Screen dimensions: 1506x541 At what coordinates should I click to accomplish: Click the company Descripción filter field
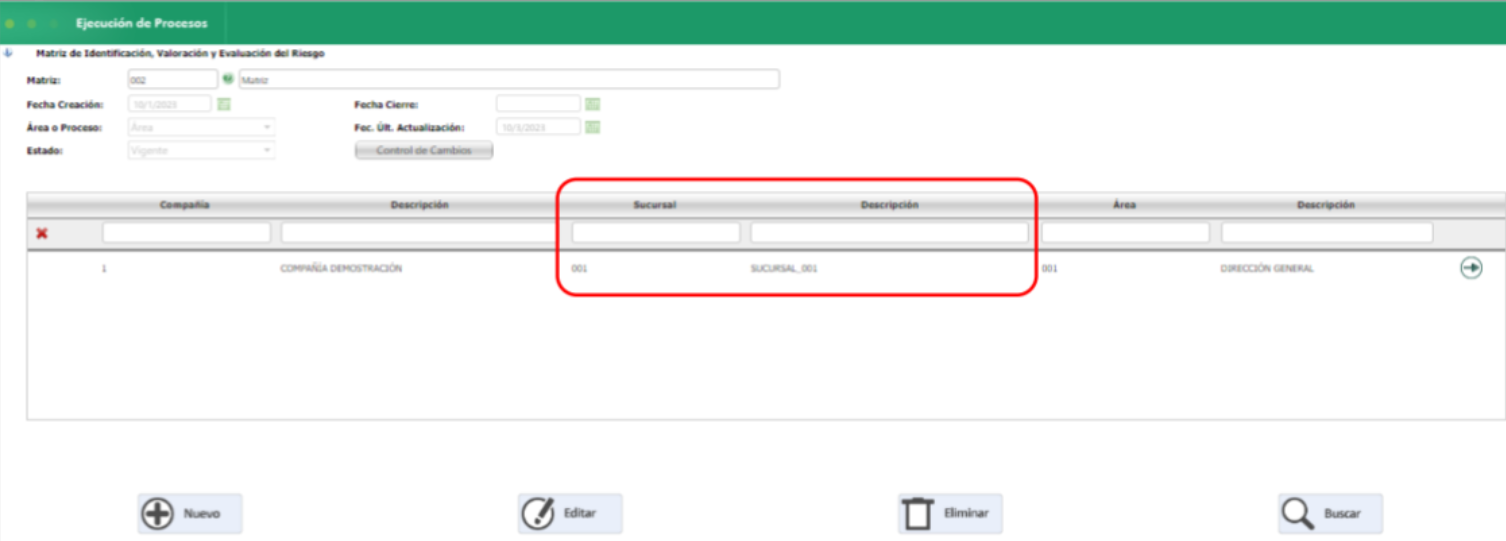pos(420,233)
